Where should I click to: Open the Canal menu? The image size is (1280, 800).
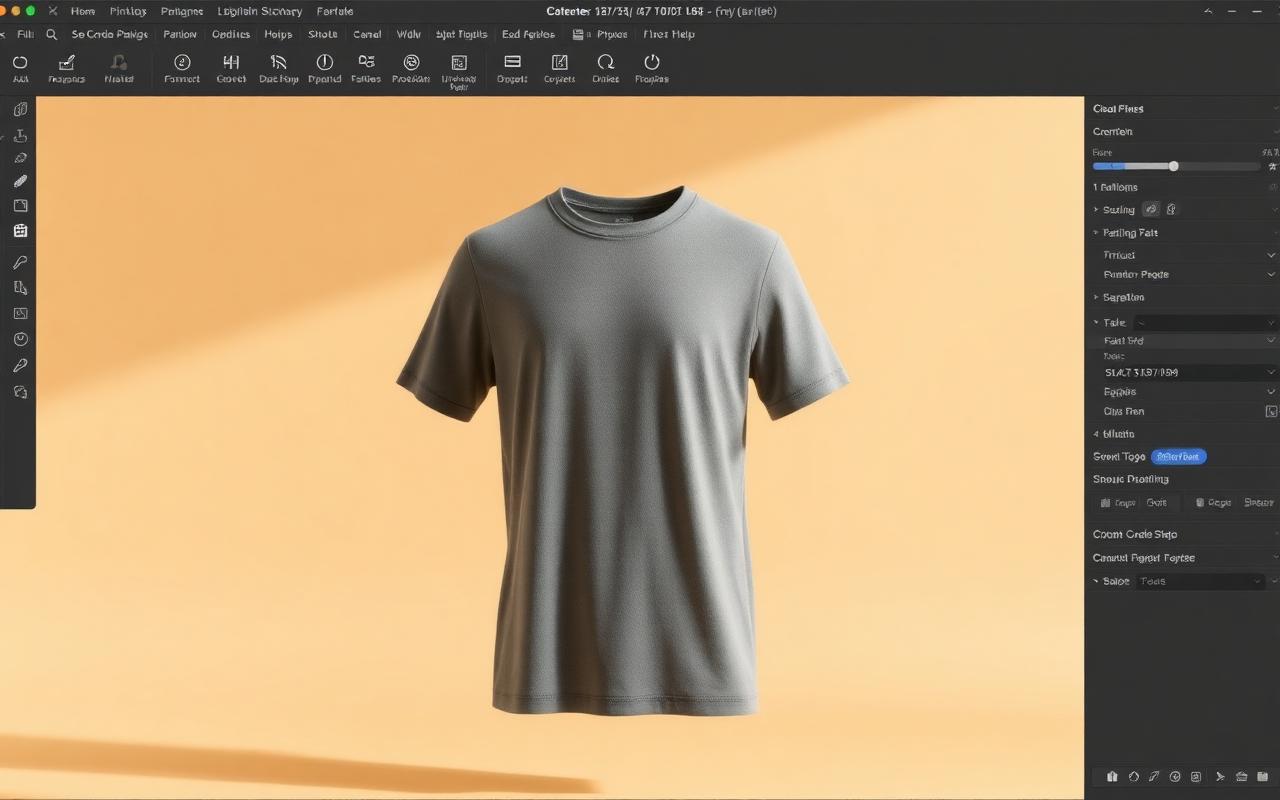[x=367, y=34]
